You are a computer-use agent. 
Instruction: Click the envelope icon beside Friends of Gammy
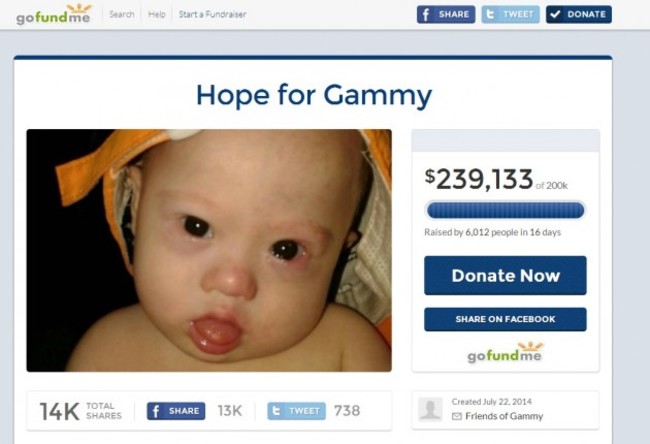456,416
